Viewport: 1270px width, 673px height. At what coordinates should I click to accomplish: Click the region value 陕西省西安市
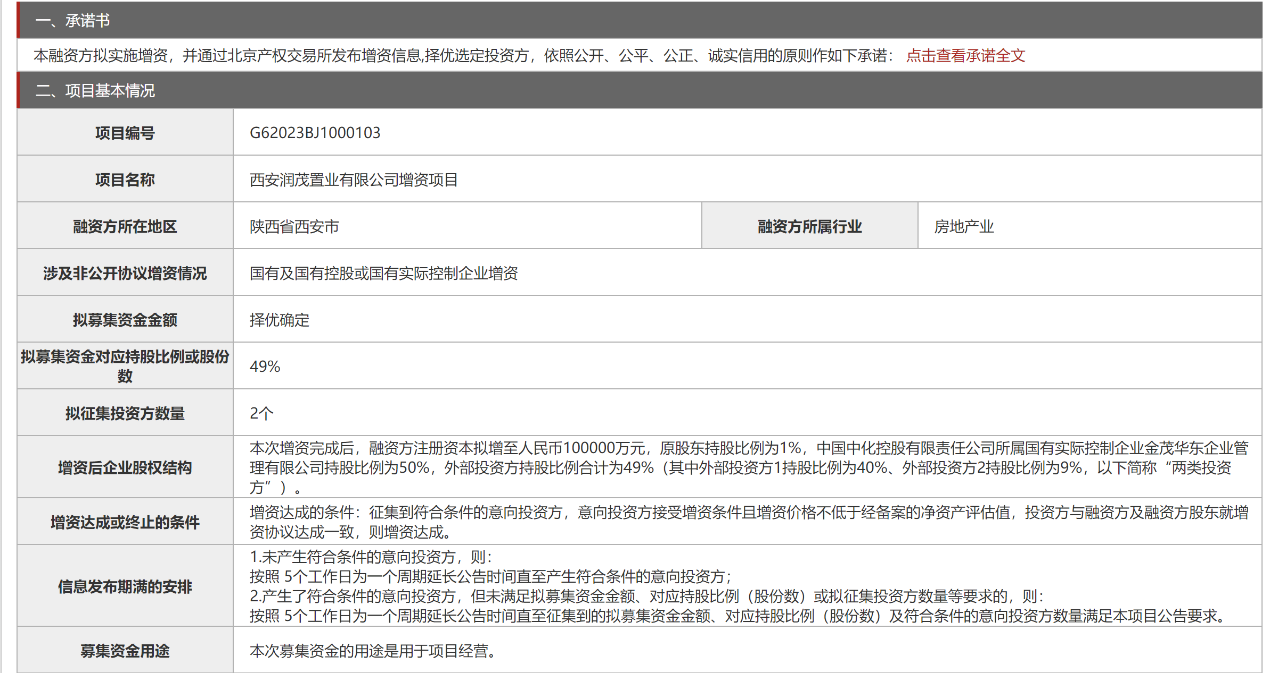(294, 227)
